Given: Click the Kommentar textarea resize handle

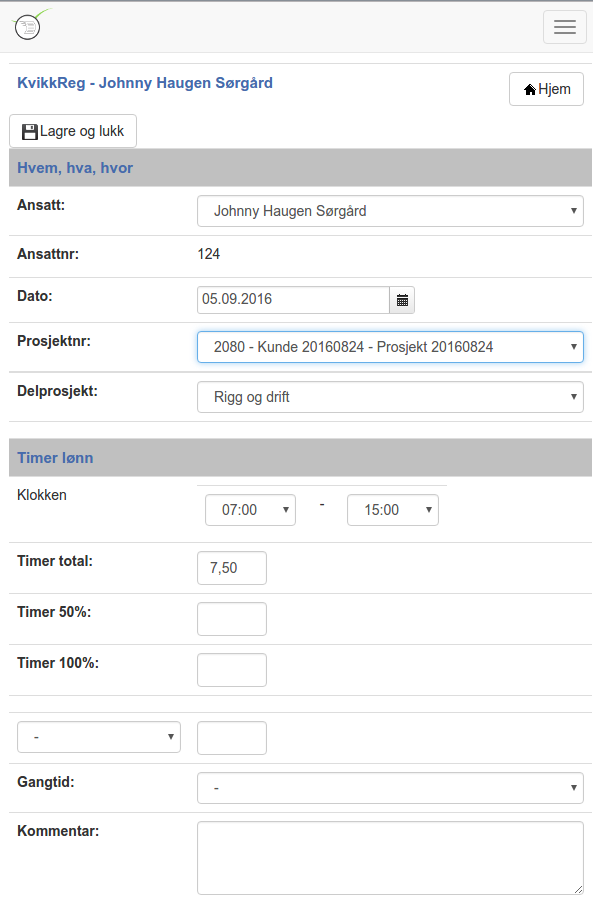Looking at the screenshot, I should click(x=578, y=889).
